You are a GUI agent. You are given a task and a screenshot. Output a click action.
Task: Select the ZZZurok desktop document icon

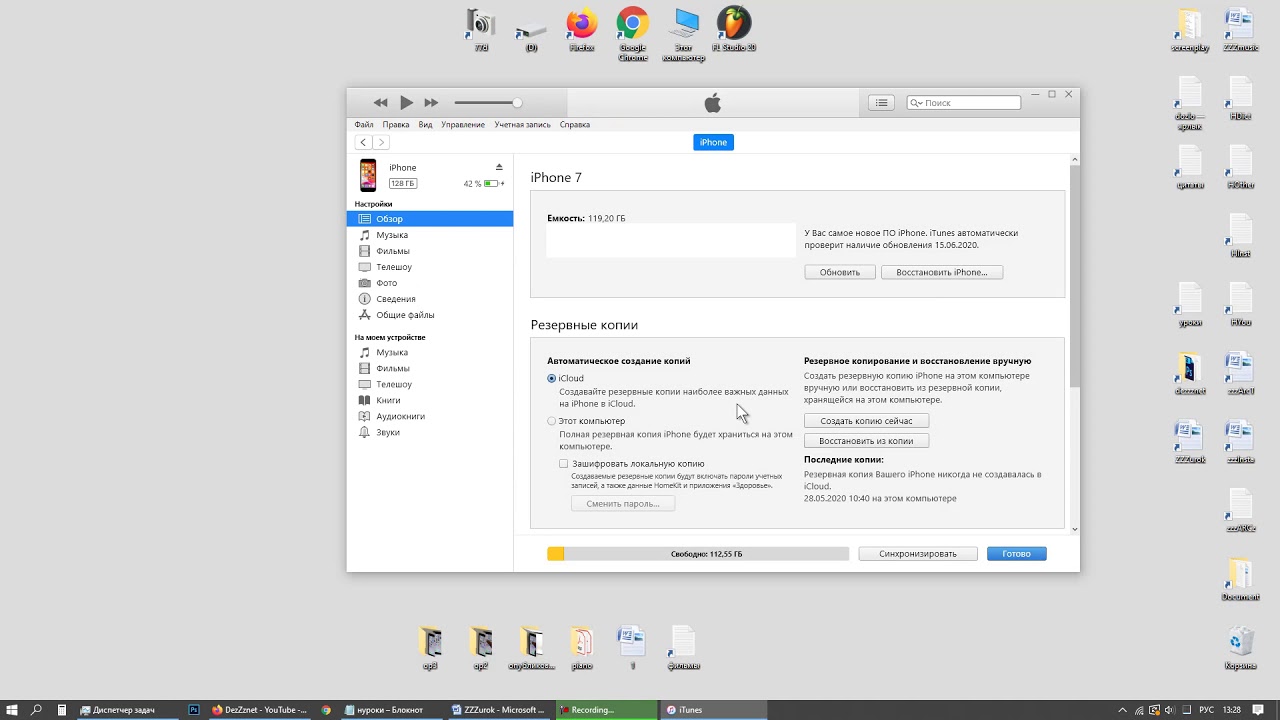(x=1190, y=442)
